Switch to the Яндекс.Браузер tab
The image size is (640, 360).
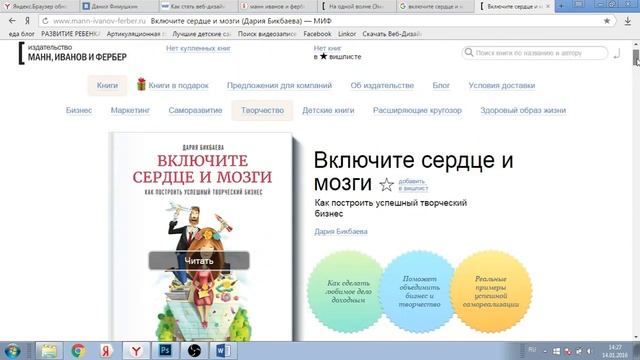coord(39,6)
